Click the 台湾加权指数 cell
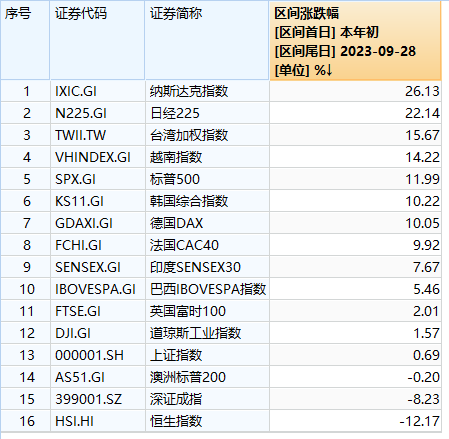449x439 pixels. 207,135
